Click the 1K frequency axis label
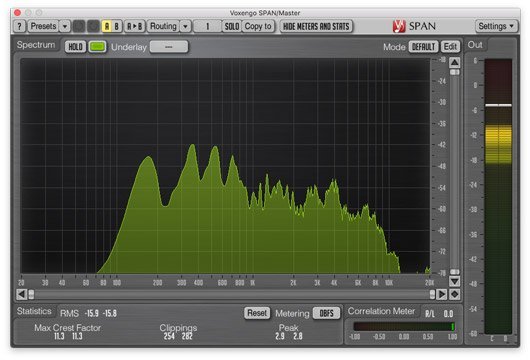Viewport: 530px width, 360px height. (x=253, y=283)
